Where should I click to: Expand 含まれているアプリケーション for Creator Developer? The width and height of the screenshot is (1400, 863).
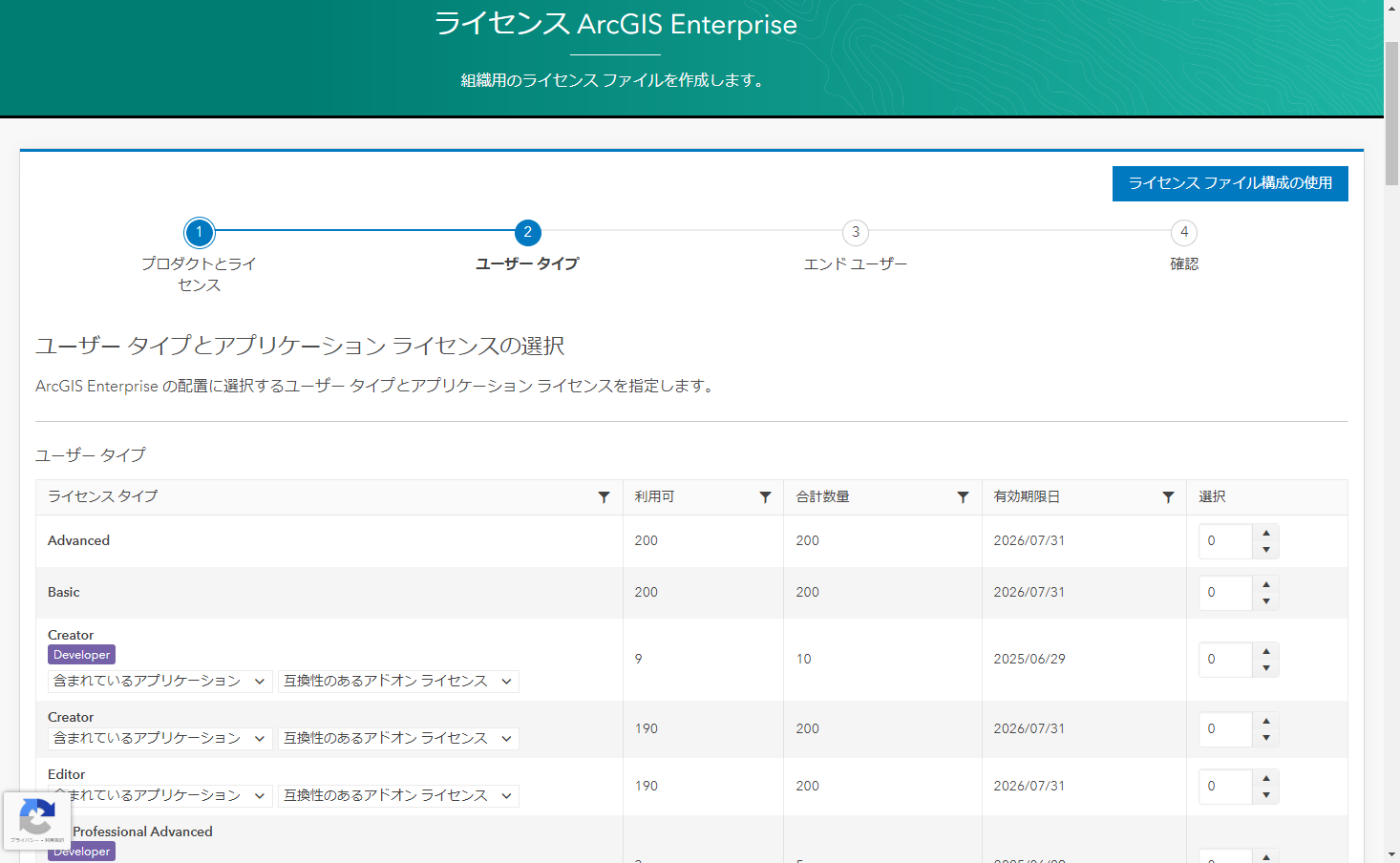(159, 682)
